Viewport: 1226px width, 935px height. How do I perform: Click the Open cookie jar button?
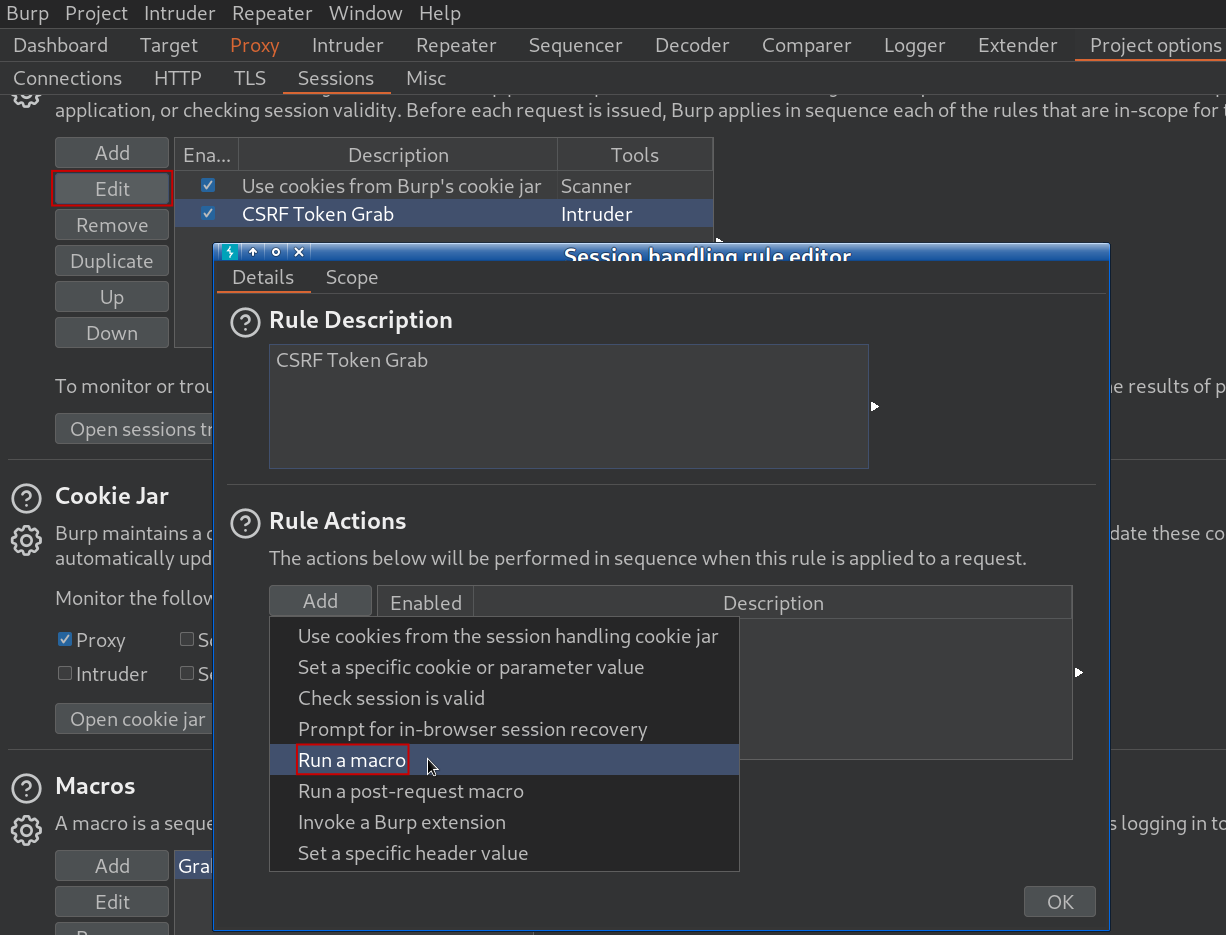(x=134, y=719)
